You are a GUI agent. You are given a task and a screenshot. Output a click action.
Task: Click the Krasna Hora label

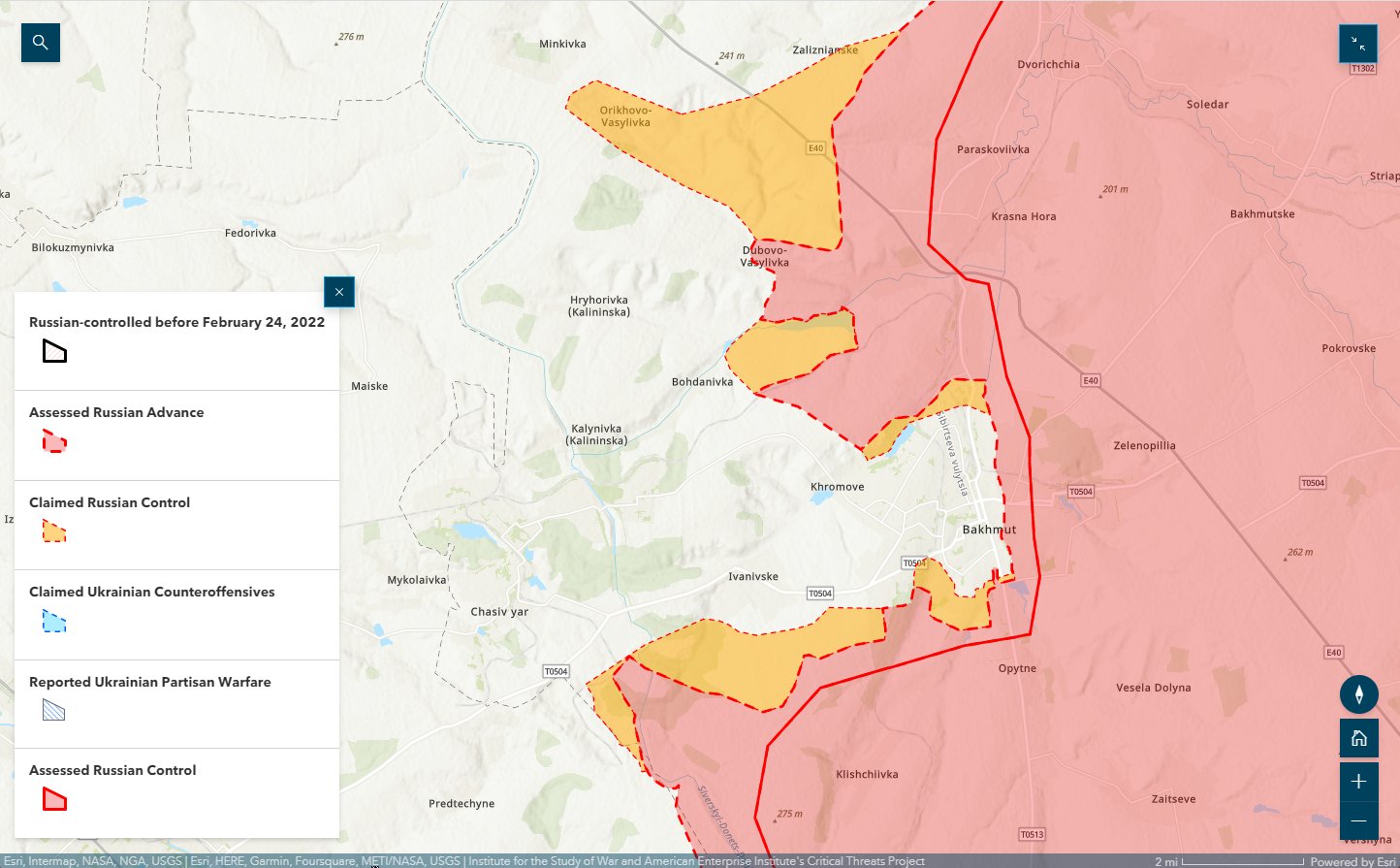pyautogui.click(x=1024, y=216)
